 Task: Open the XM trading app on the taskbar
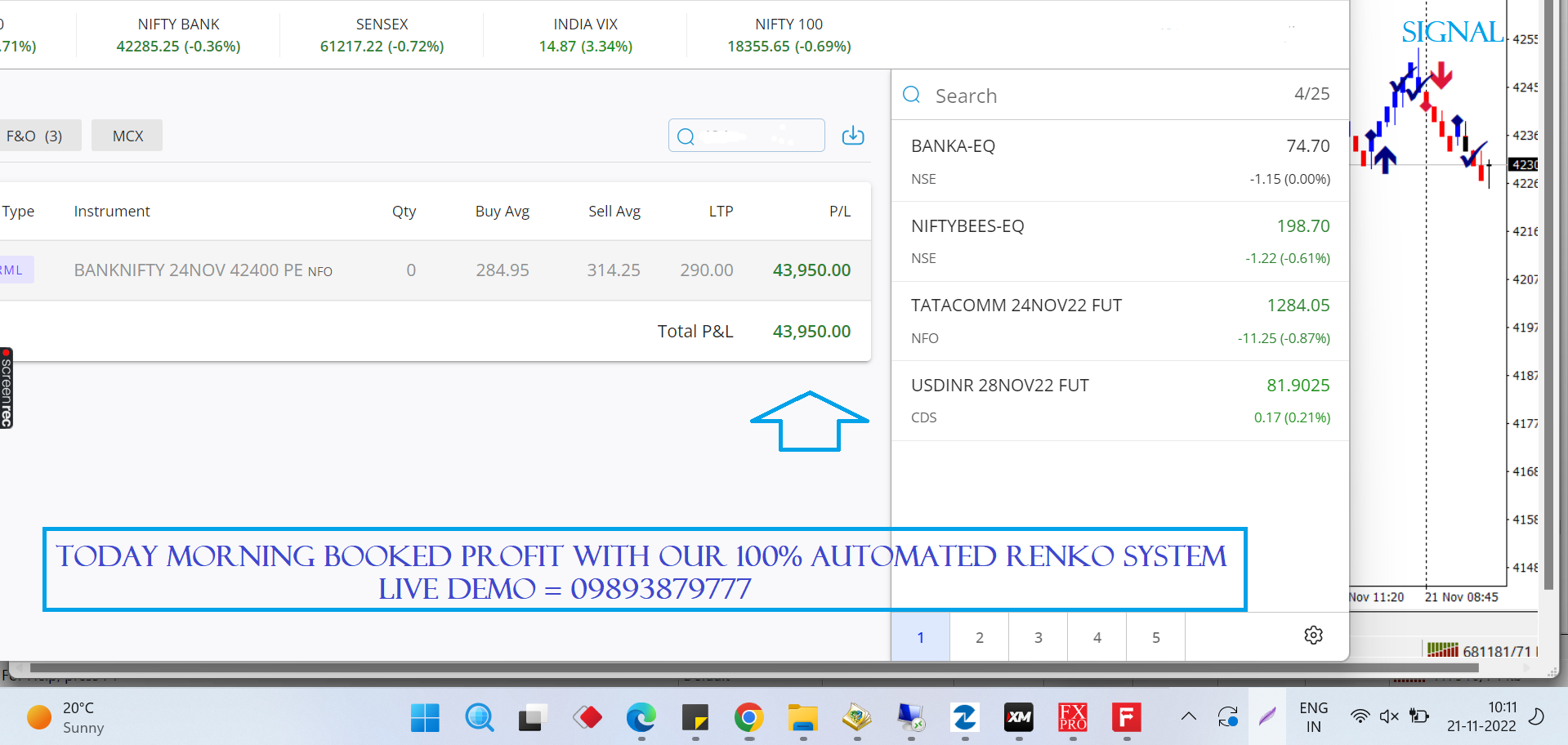[1018, 717]
